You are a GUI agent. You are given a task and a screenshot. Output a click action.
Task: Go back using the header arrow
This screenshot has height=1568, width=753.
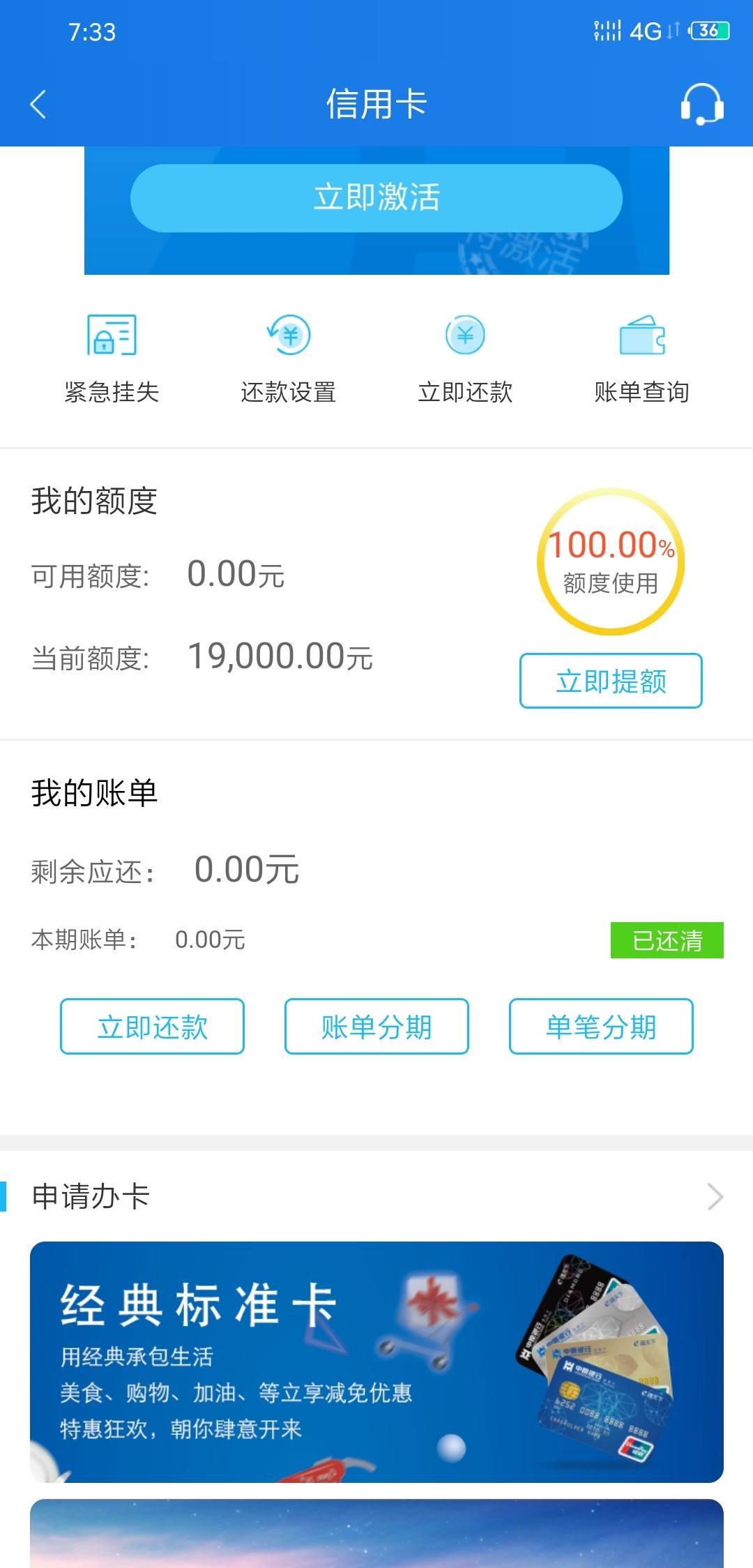(x=38, y=105)
